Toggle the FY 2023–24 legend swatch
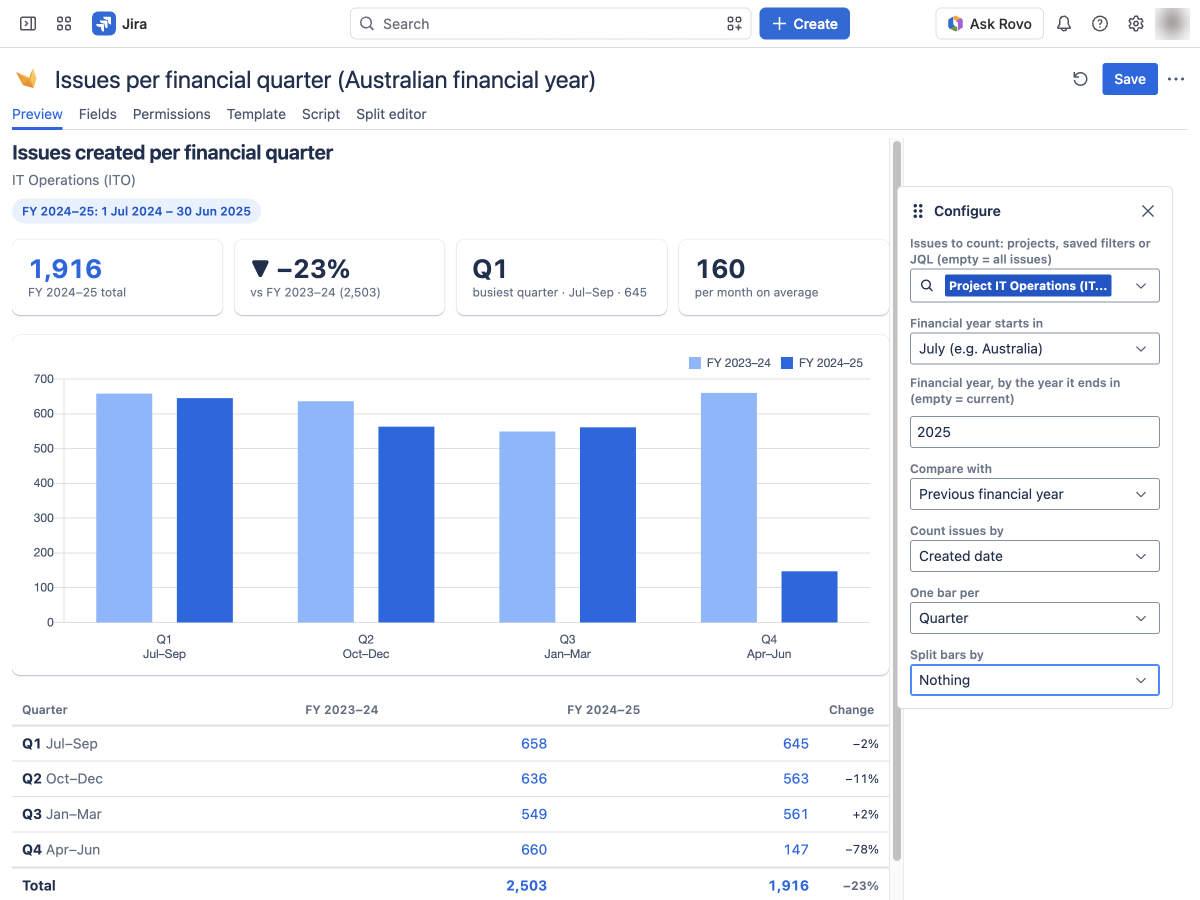Image resolution: width=1200 pixels, height=900 pixels. click(695, 363)
